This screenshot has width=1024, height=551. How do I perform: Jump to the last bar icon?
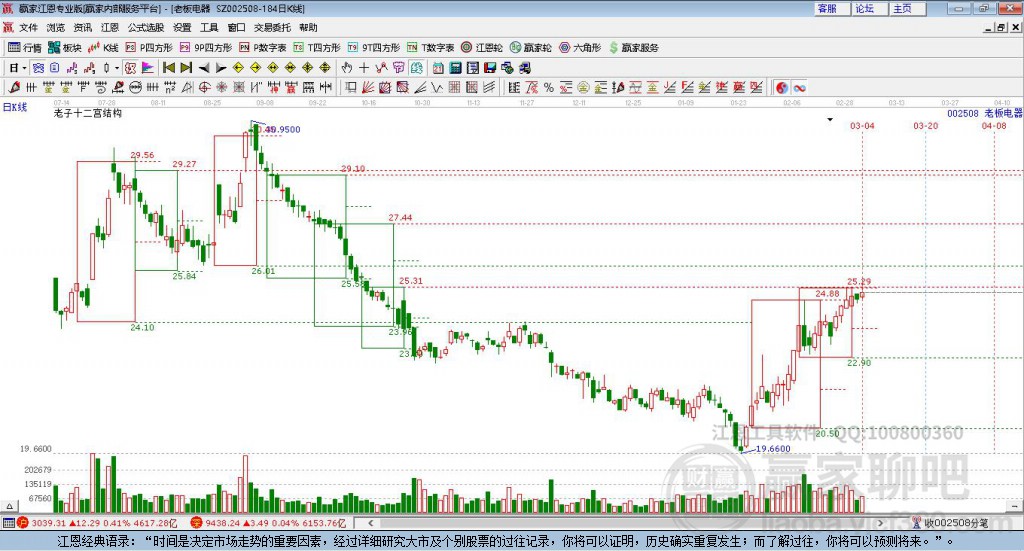point(186,68)
